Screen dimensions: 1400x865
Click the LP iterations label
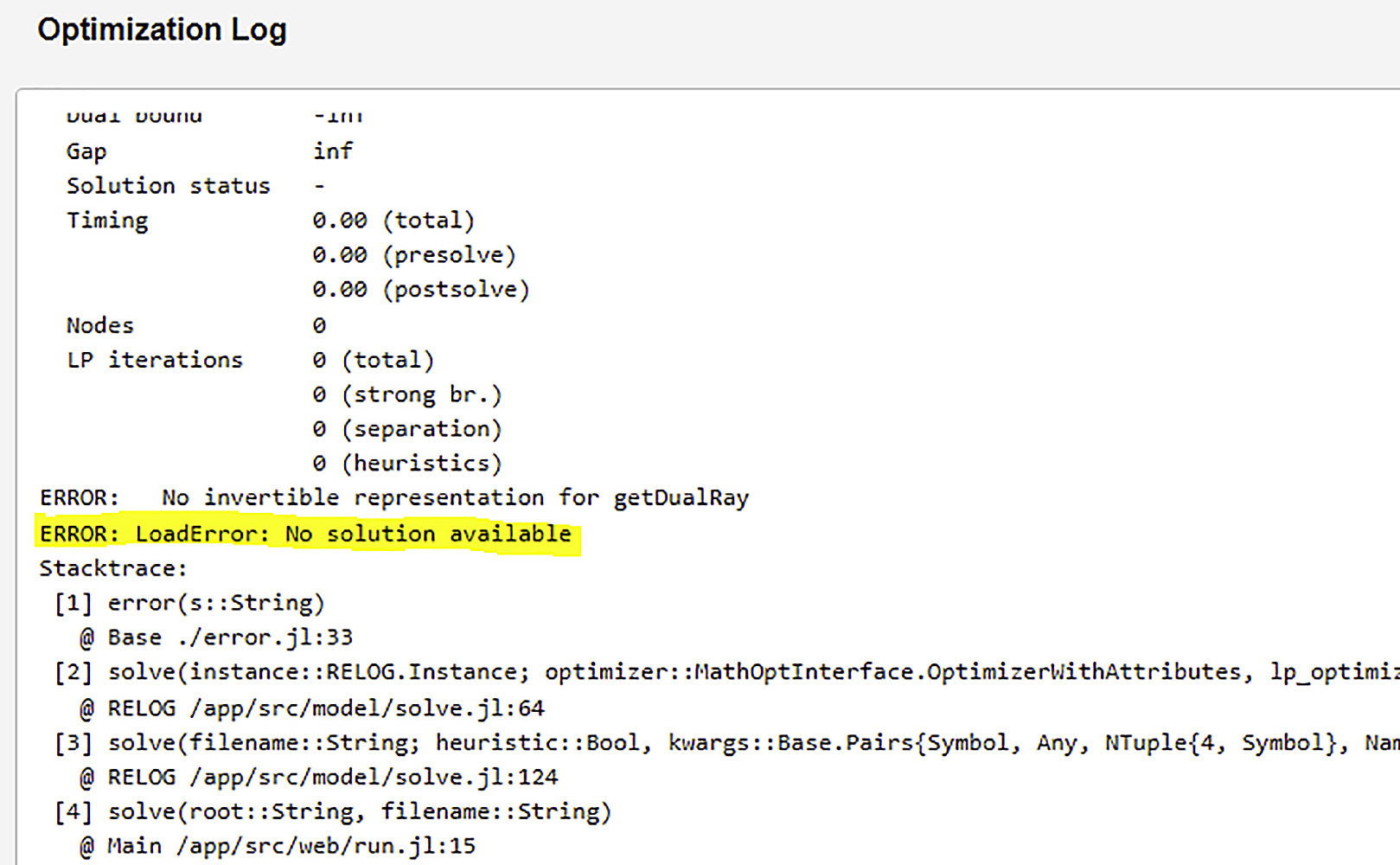pos(155,360)
